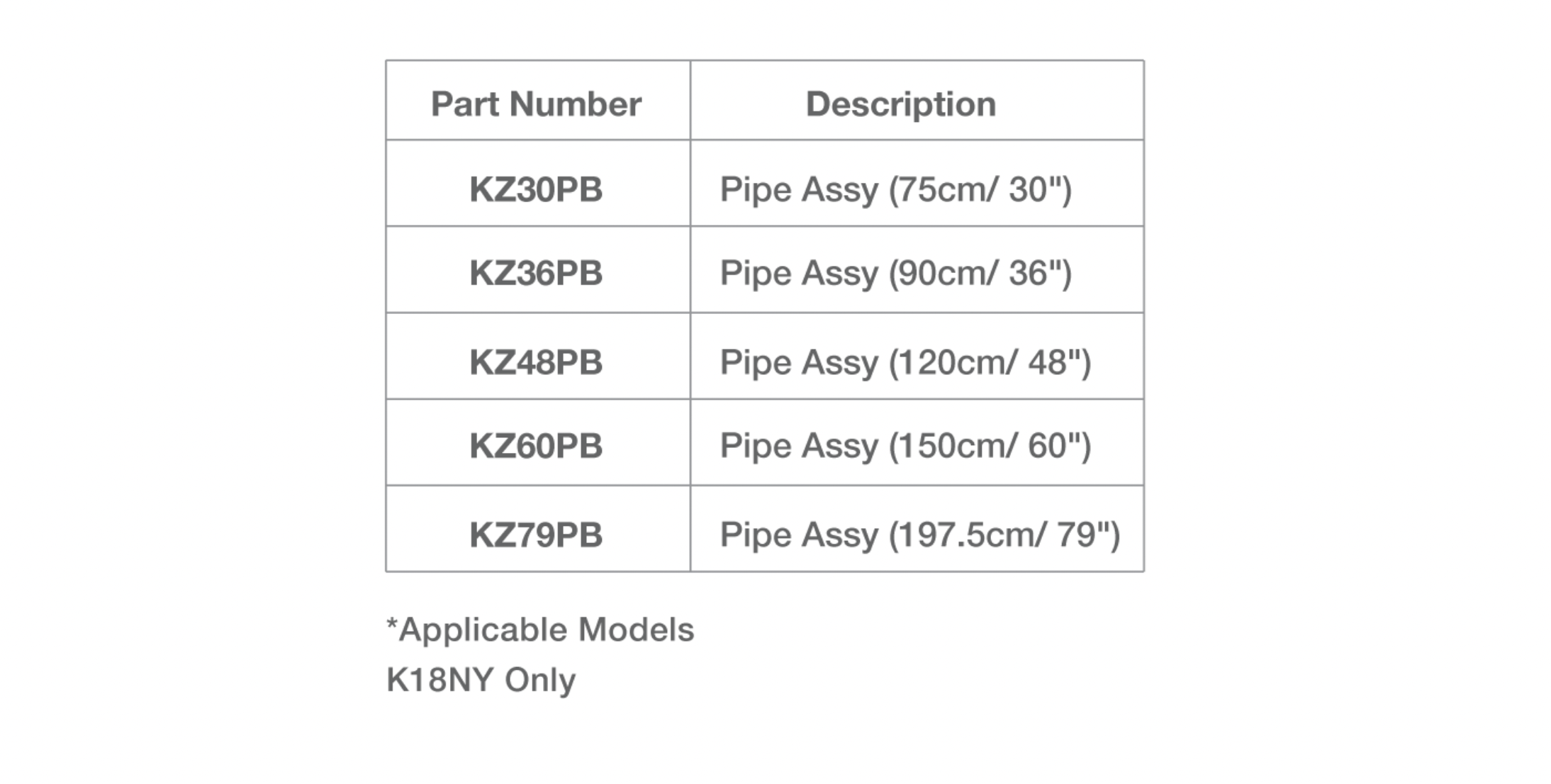This screenshot has width=1551, height=784.
Task: Click the word Only below table
Action: (540, 681)
